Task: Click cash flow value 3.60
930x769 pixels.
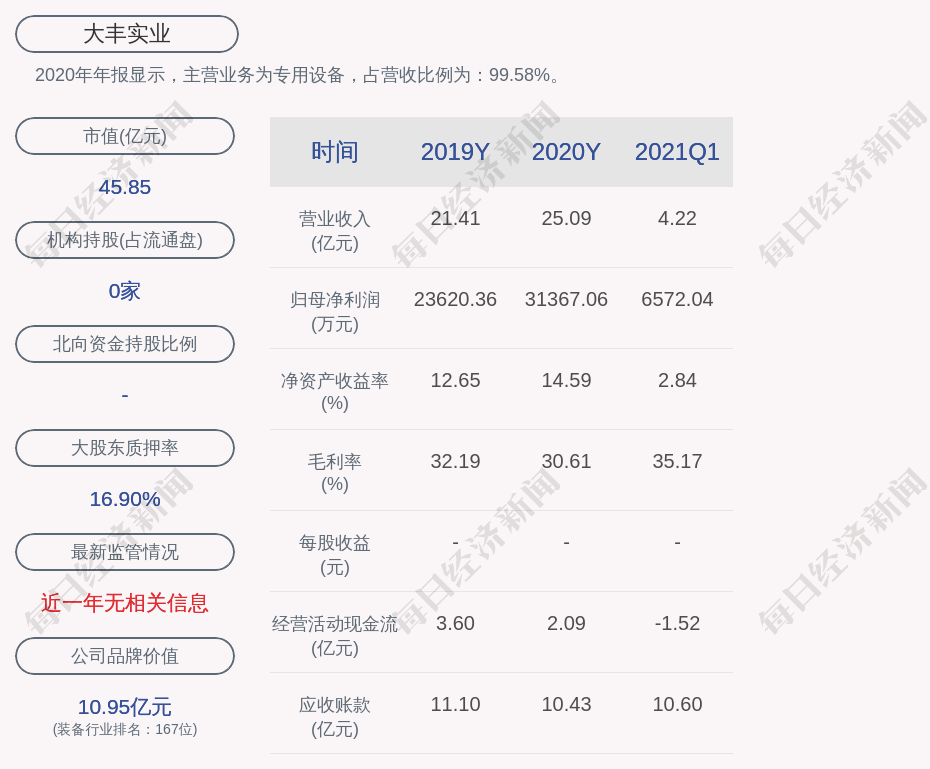Action: click(x=455, y=623)
